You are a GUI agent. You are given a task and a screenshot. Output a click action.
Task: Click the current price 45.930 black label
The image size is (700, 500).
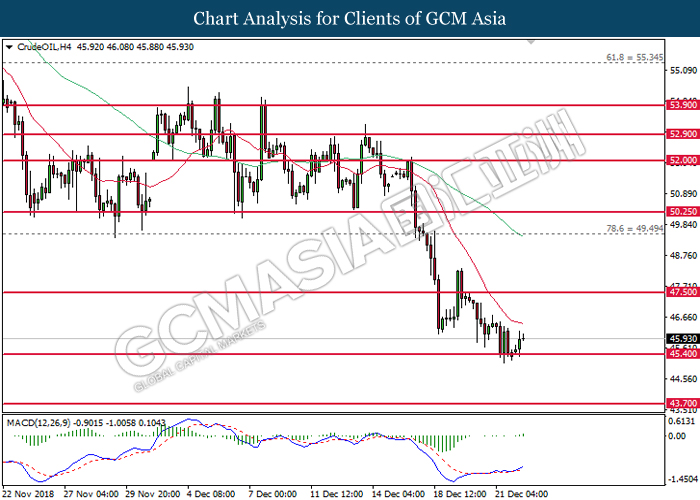tap(683, 339)
